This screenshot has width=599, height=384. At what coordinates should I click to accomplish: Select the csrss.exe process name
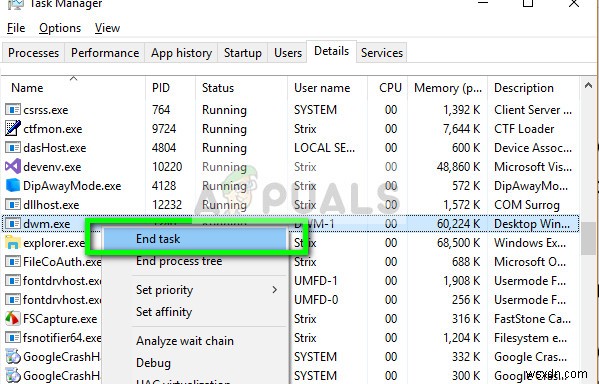tap(46, 110)
